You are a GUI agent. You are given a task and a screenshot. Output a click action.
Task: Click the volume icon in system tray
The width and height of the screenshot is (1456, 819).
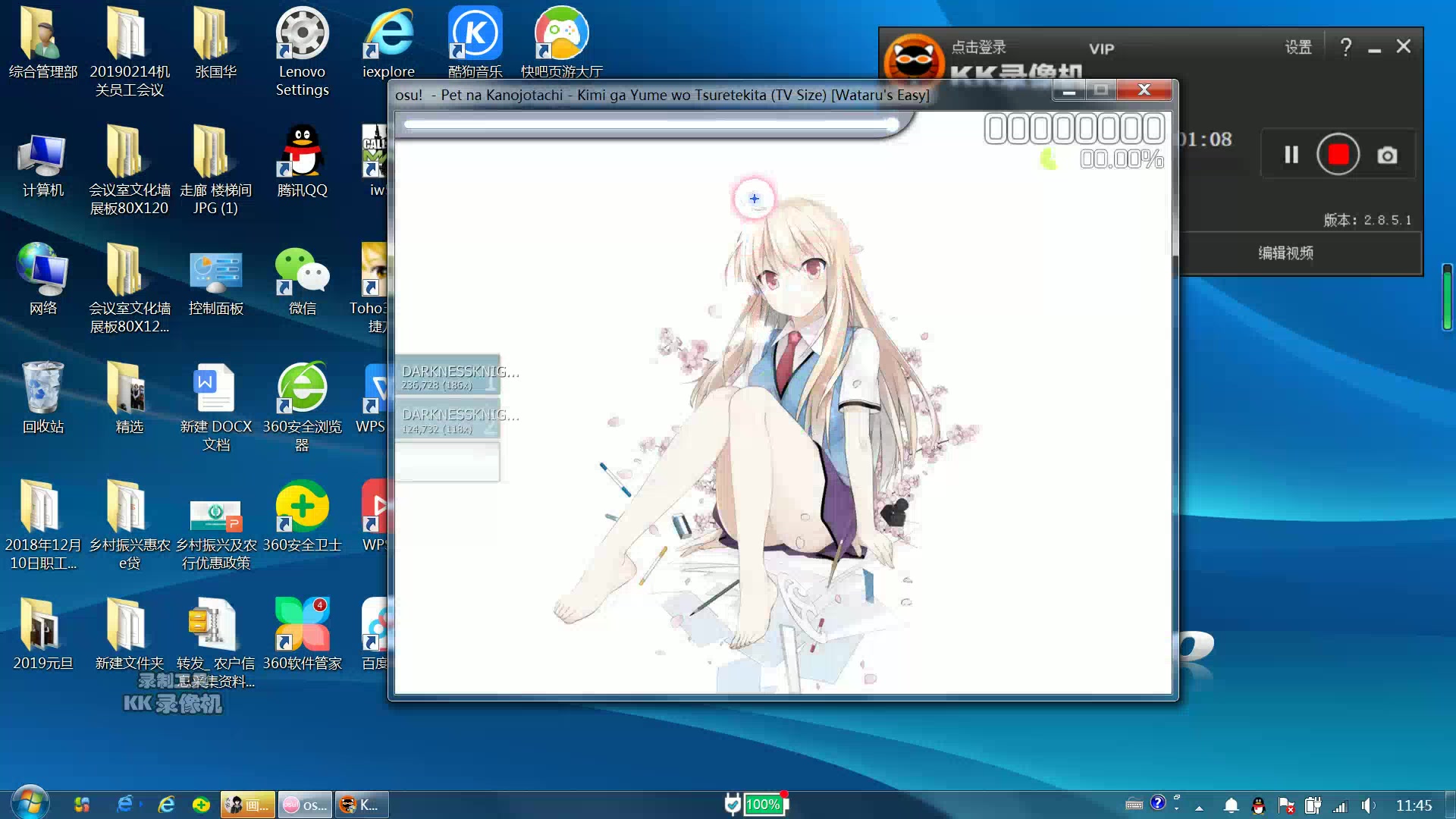(1368, 805)
